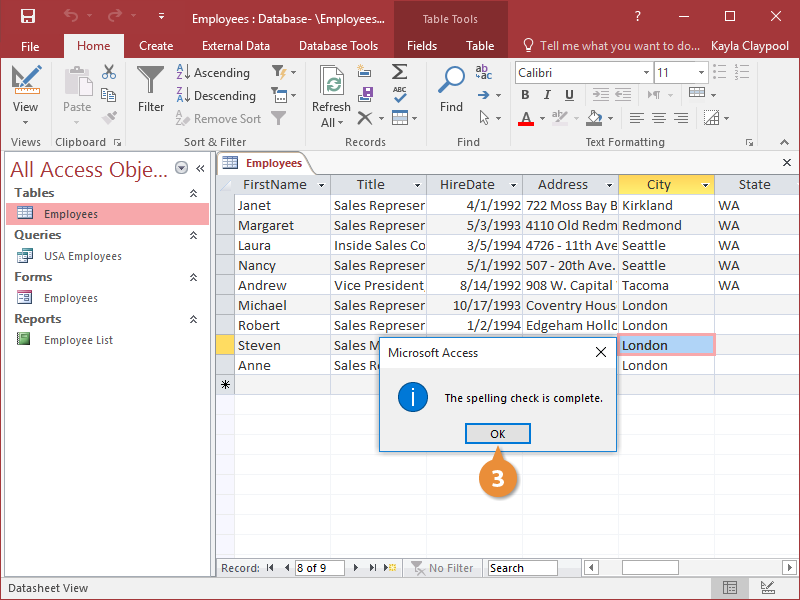Screen dimensions: 800x600
Task: Click the Totals sigma icon
Action: point(399,72)
